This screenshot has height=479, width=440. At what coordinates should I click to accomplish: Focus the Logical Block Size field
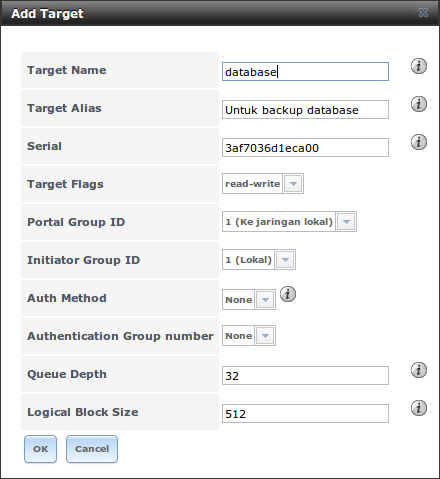[x=305, y=414]
